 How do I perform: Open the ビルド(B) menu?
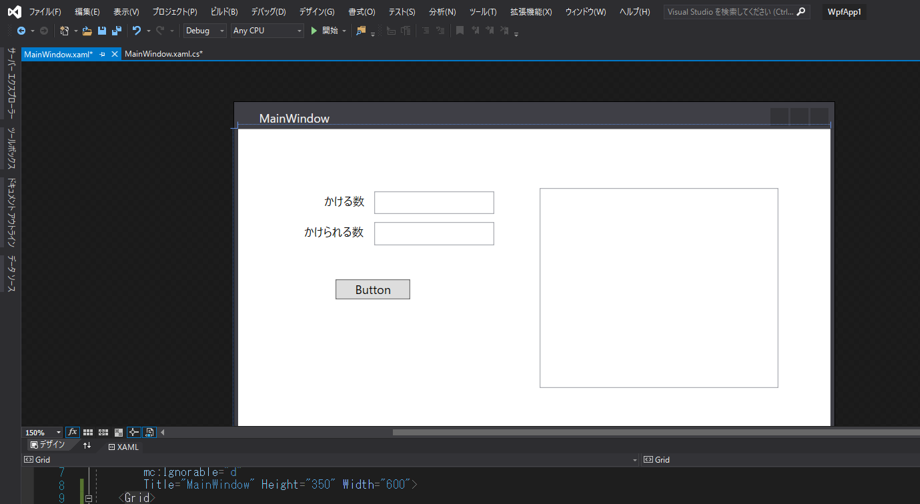coord(224,12)
